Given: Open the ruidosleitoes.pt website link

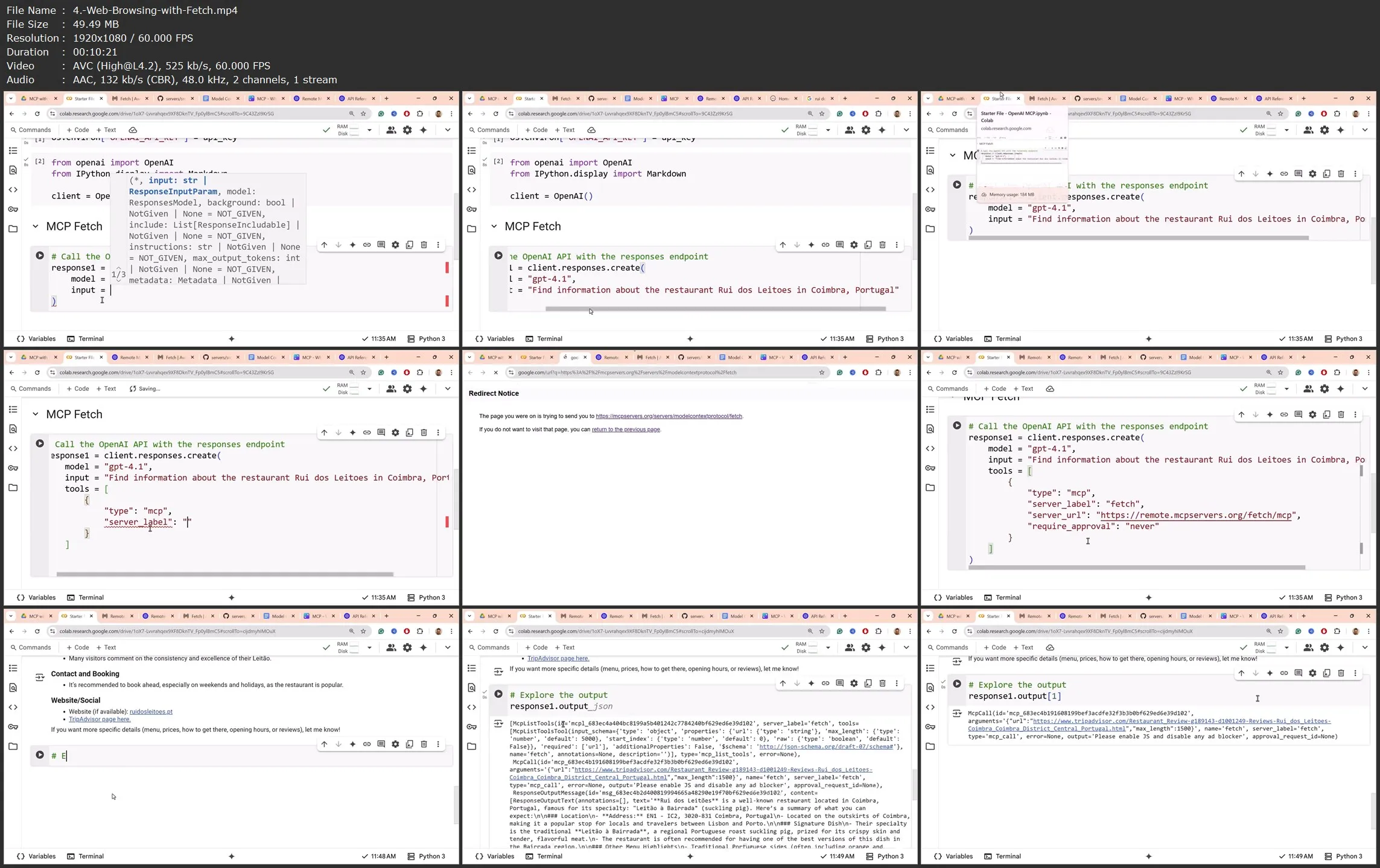Looking at the screenshot, I should click(x=151, y=712).
